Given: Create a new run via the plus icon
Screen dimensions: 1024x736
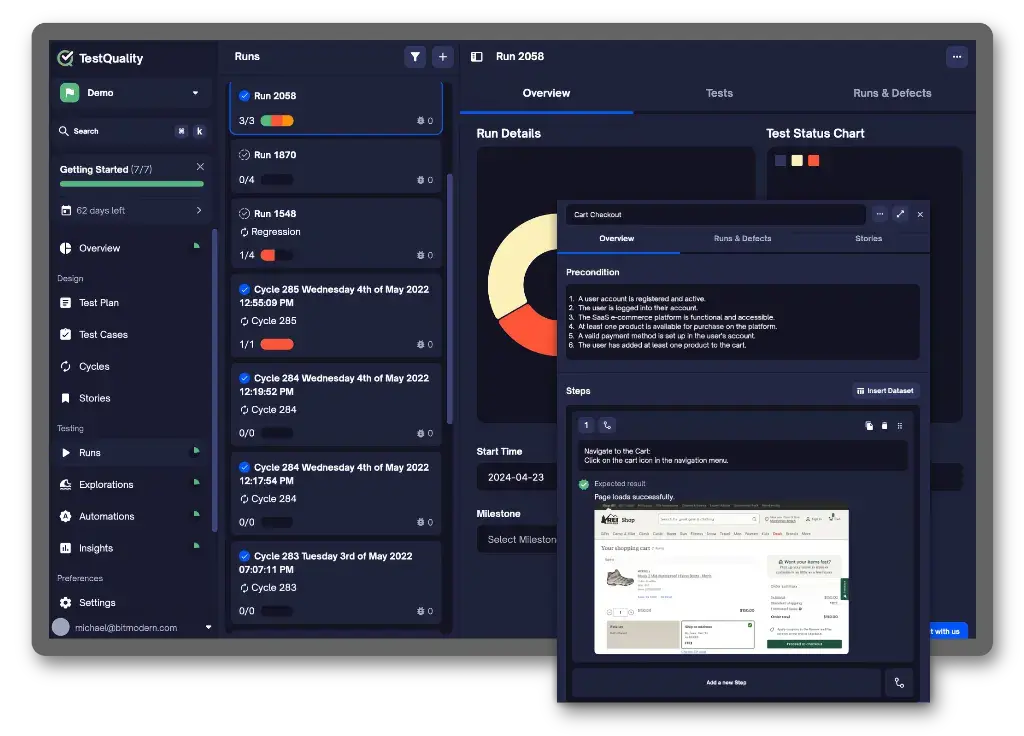Looking at the screenshot, I should (442, 57).
